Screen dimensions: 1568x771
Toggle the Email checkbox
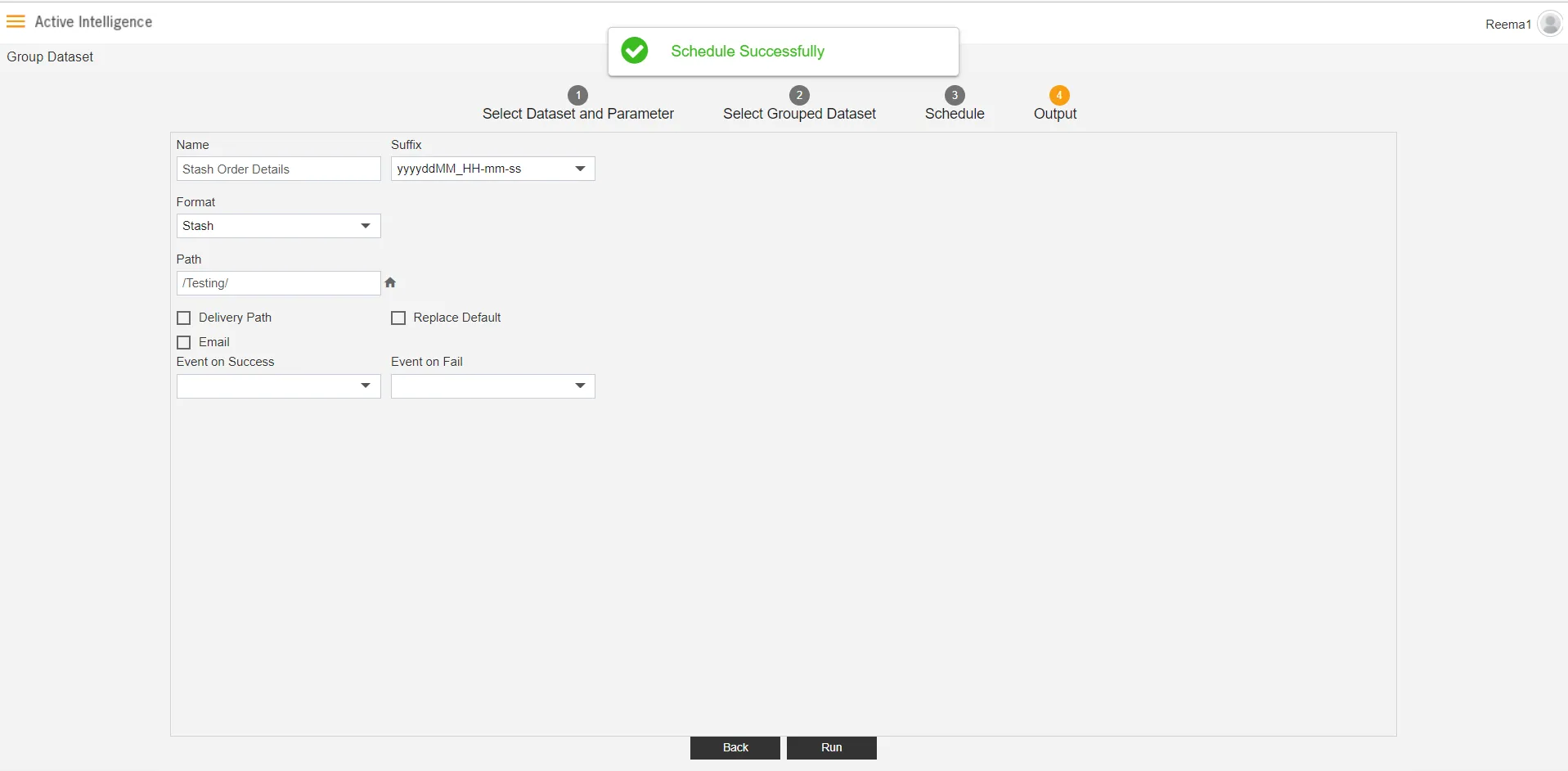184,342
